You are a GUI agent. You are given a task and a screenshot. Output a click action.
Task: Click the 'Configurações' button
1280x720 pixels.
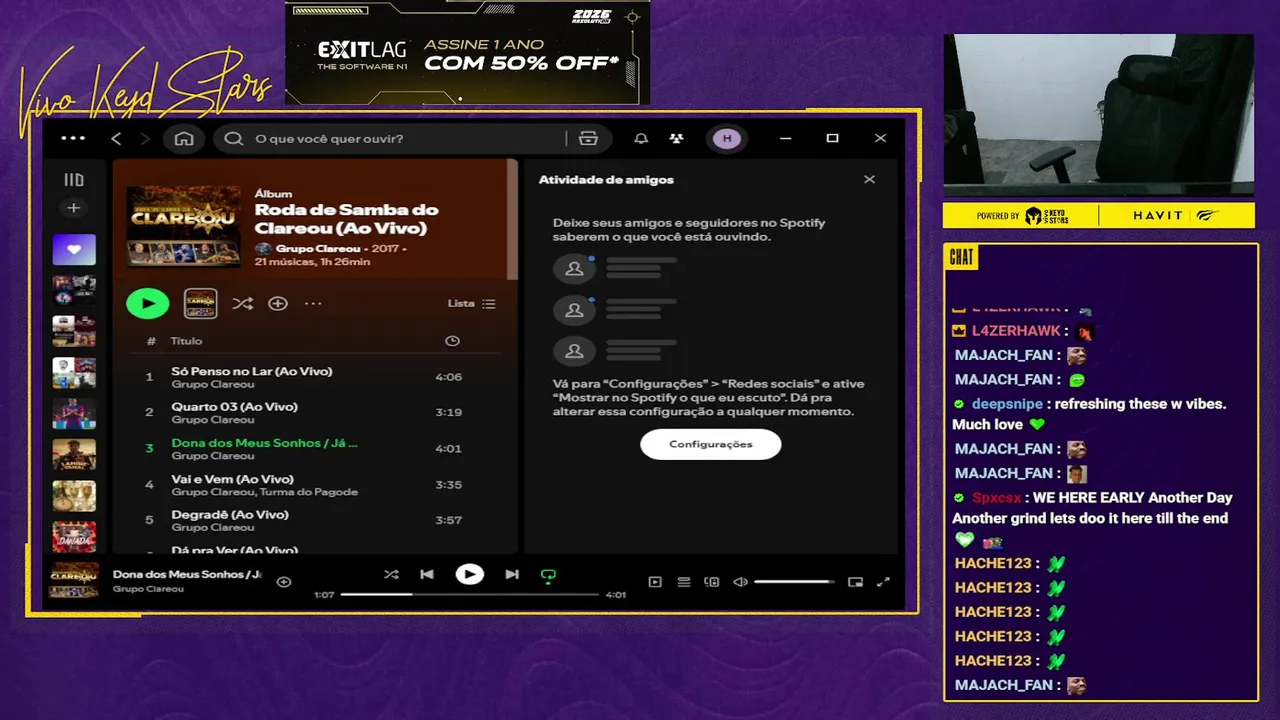pos(711,444)
